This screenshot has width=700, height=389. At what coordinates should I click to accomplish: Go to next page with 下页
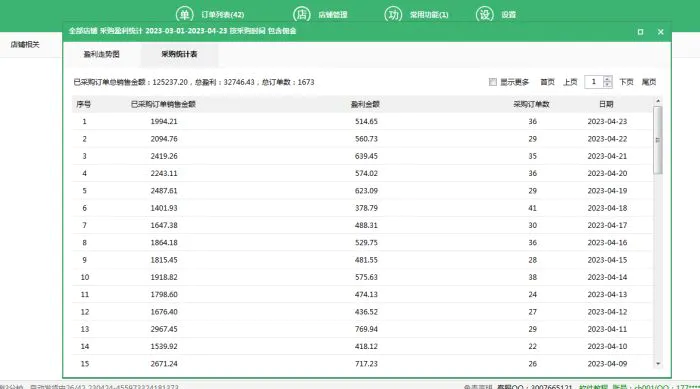[x=626, y=82]
